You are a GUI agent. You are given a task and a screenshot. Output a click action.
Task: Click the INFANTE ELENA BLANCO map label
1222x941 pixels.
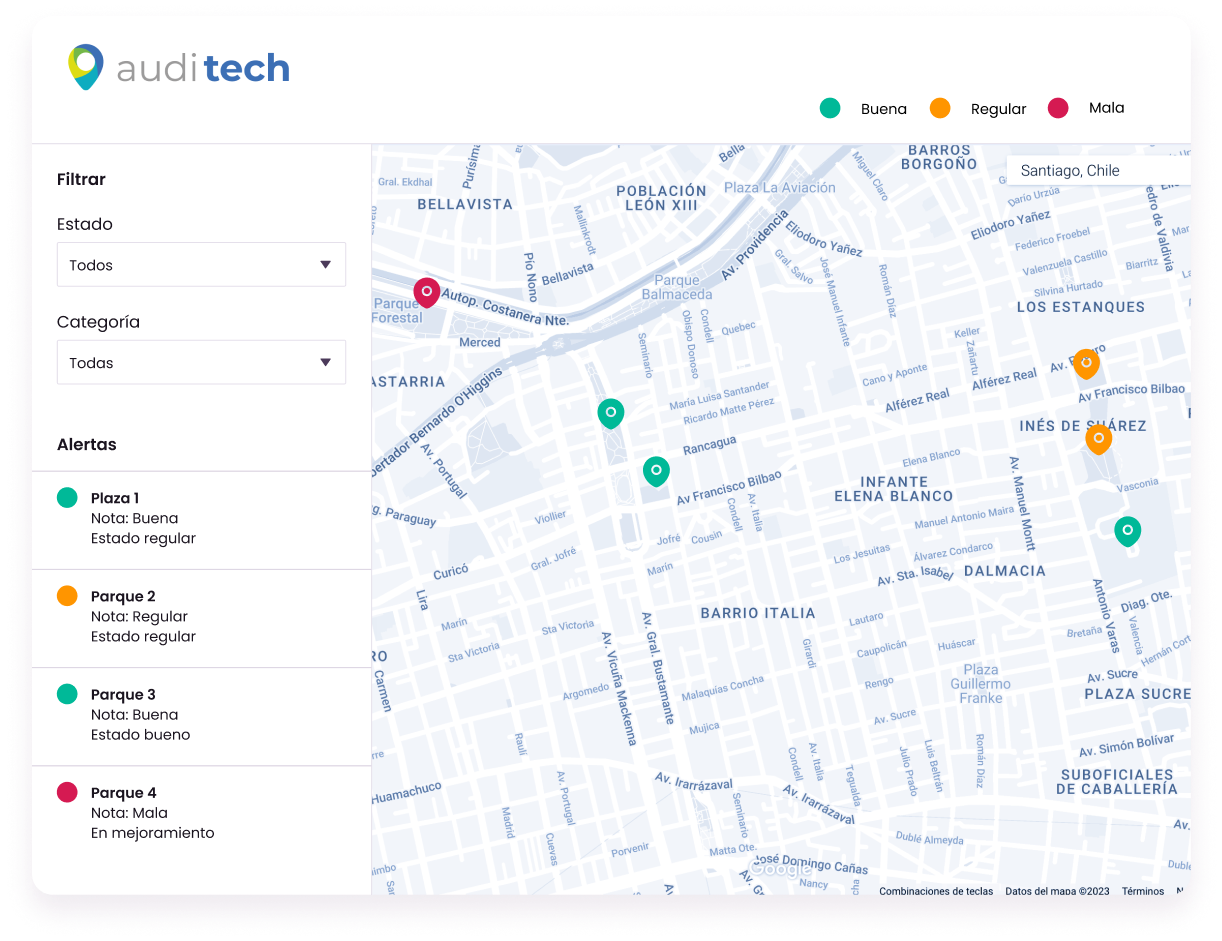pyautogui.click(x=894, y=489)
